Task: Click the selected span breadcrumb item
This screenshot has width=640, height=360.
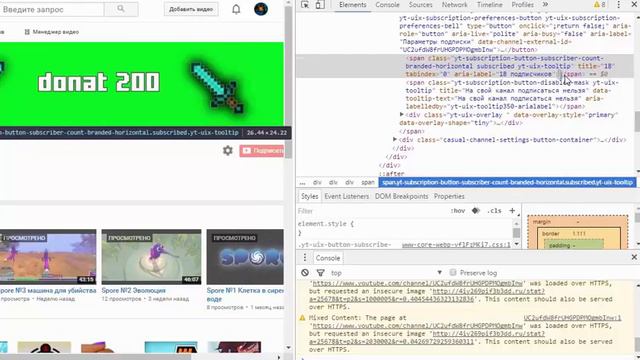Action: [507, 182]
